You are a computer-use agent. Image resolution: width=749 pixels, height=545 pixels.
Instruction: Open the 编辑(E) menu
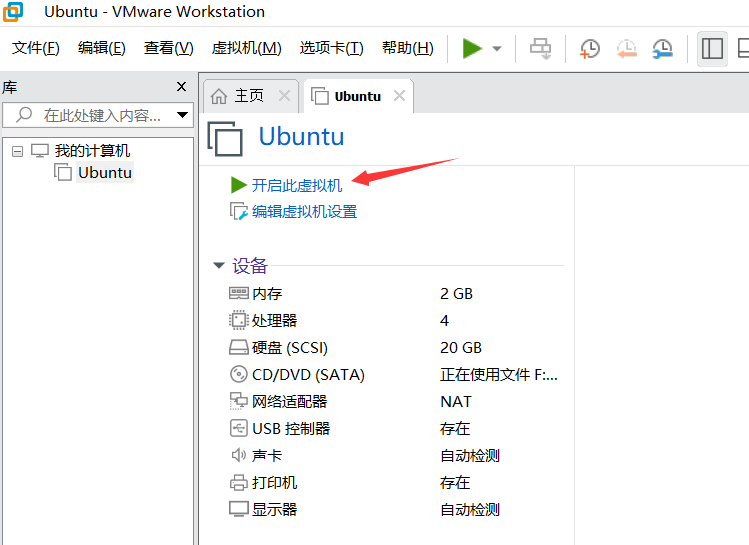102,48
